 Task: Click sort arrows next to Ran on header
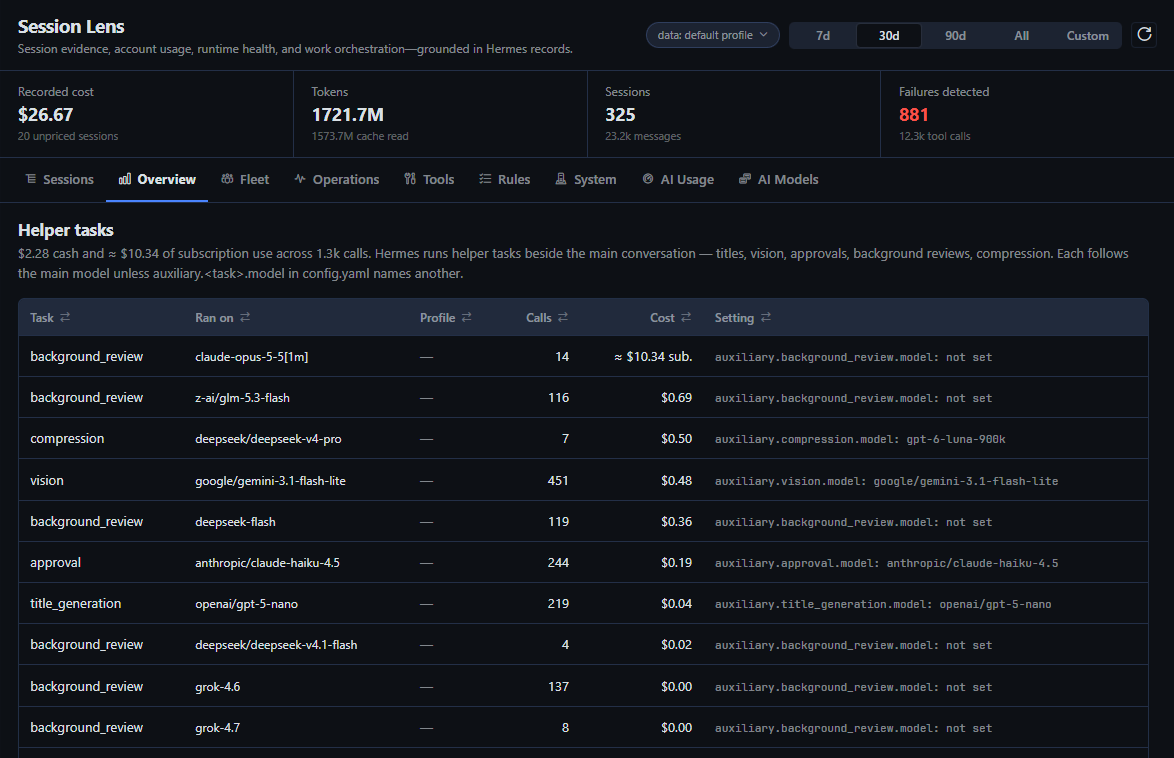pyautogui.click(x=245, y=318)
